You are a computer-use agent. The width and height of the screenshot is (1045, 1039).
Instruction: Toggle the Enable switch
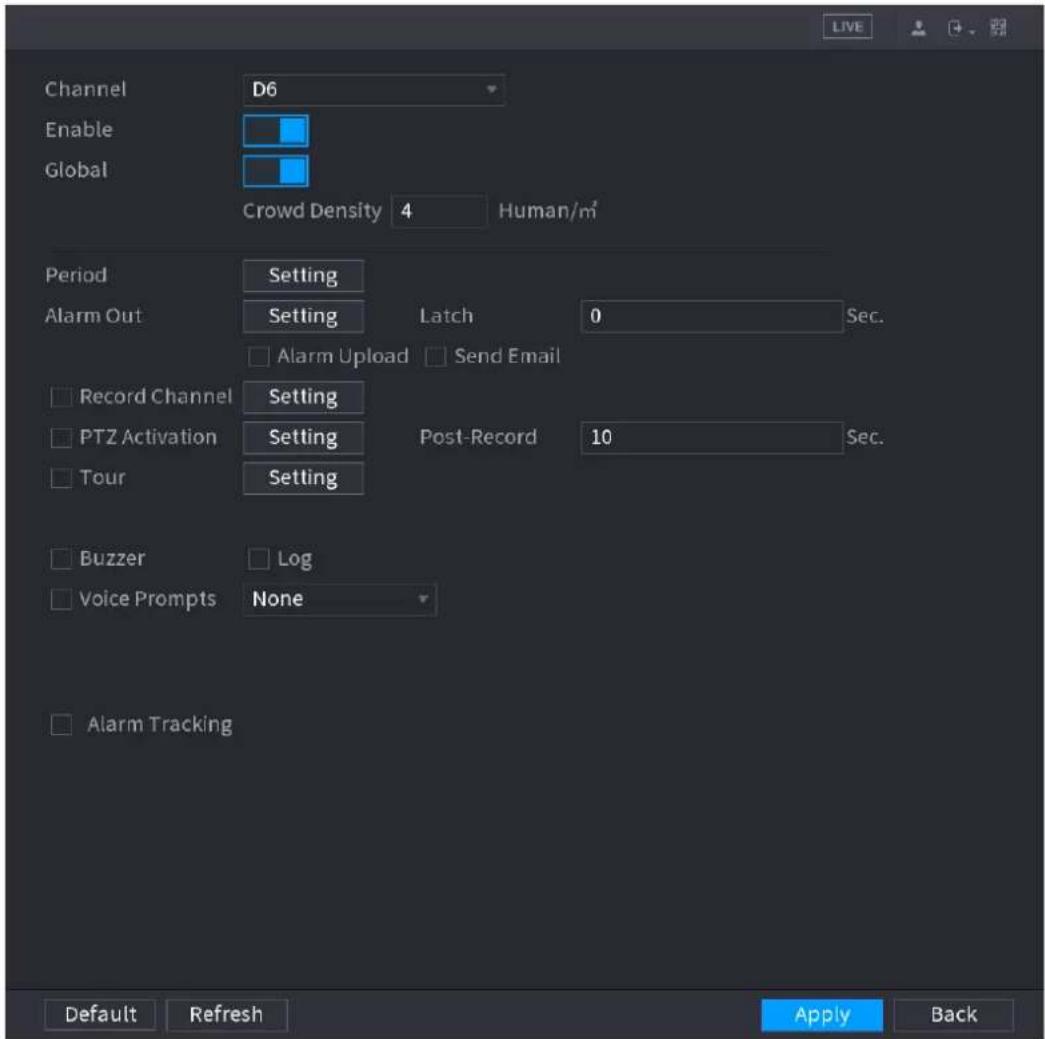pos(275,131)
